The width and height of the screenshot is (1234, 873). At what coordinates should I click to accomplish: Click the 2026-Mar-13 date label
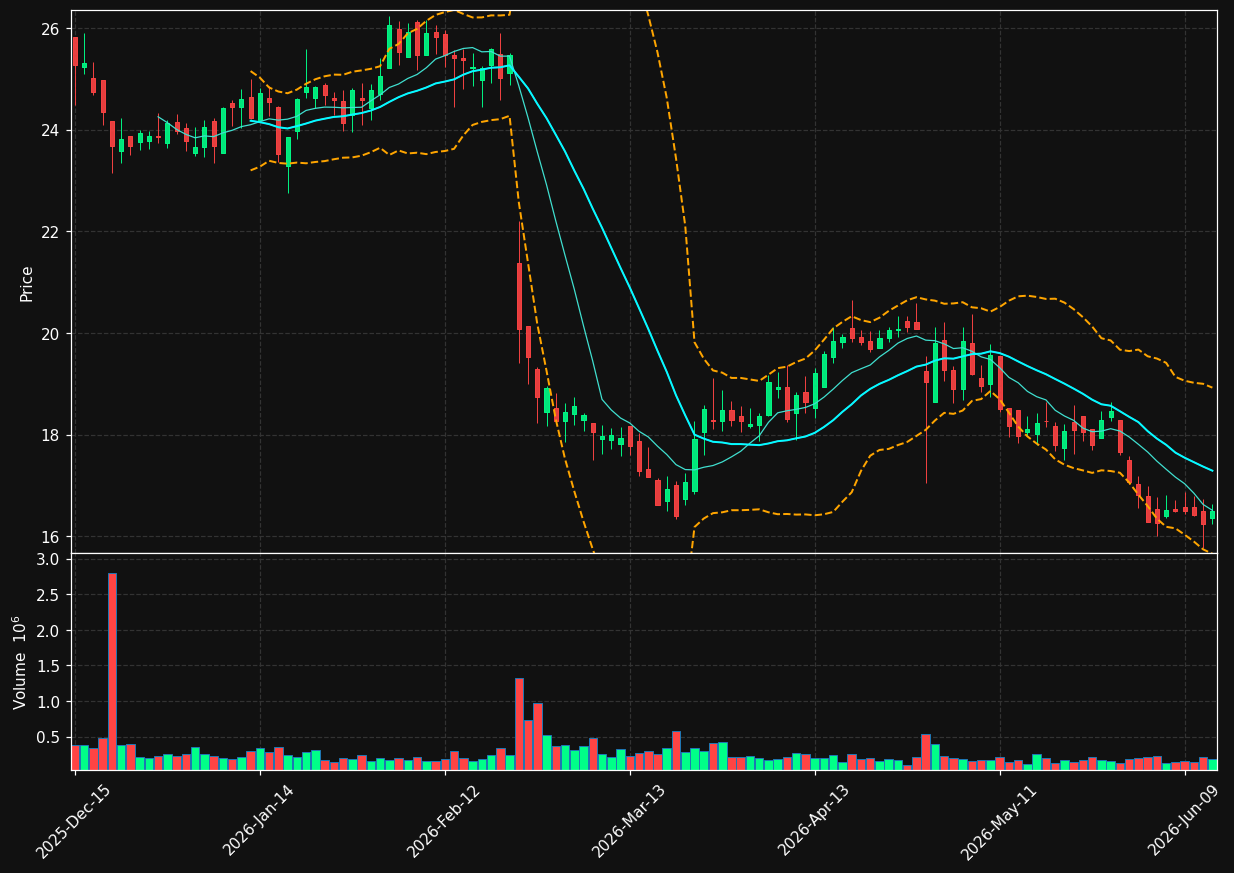coord(629,821)
